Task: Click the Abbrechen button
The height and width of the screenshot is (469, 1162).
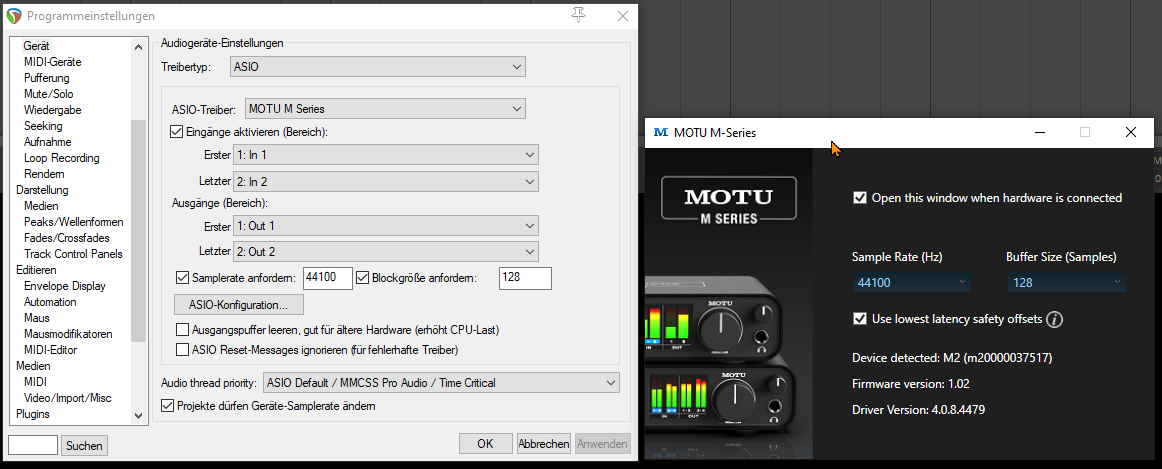Action: pyautogui.click(x=544, y=444)
